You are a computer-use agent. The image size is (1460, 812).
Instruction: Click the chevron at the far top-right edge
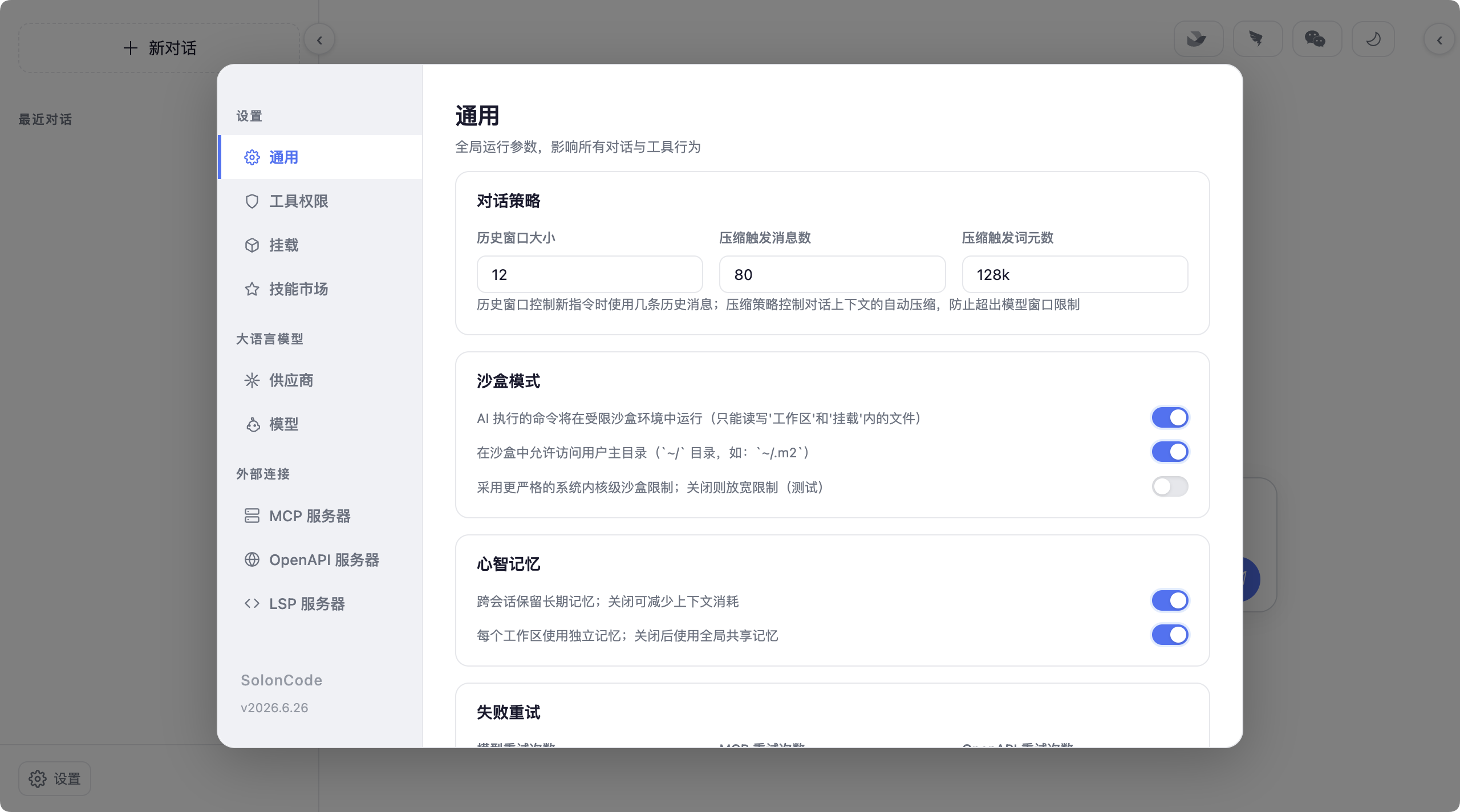point(1439,40)
